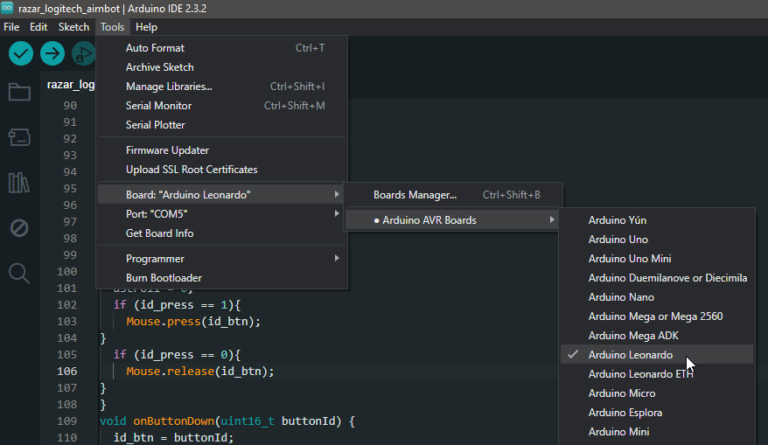The height and width of the screenshot is (445, 768).
Task: Select Upload SSL Root Certificates
Action: pyautogui.click(x=222, y=169)
